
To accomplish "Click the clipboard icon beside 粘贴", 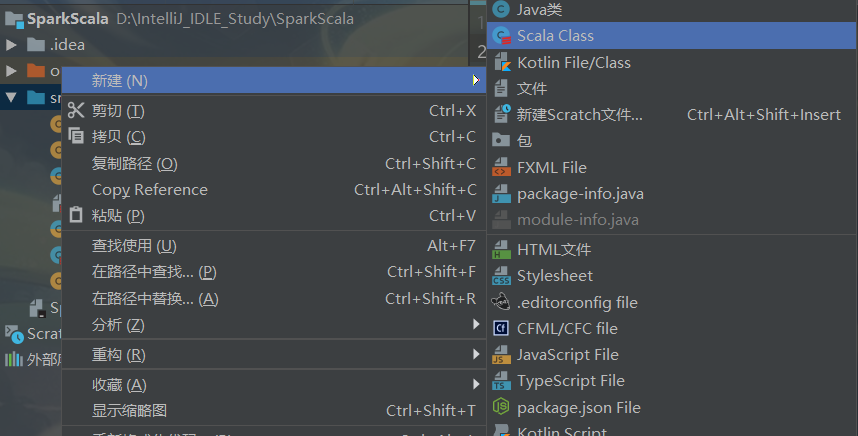I will pos(76,214).
